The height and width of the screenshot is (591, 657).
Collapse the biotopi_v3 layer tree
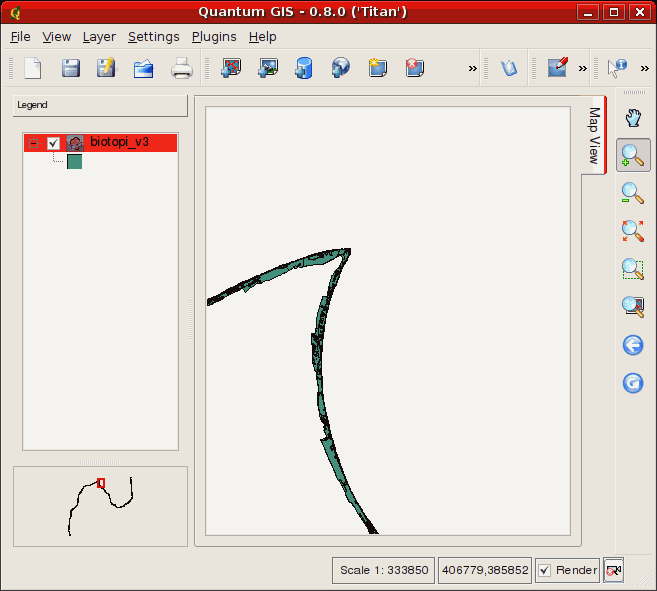click(34, 143)
